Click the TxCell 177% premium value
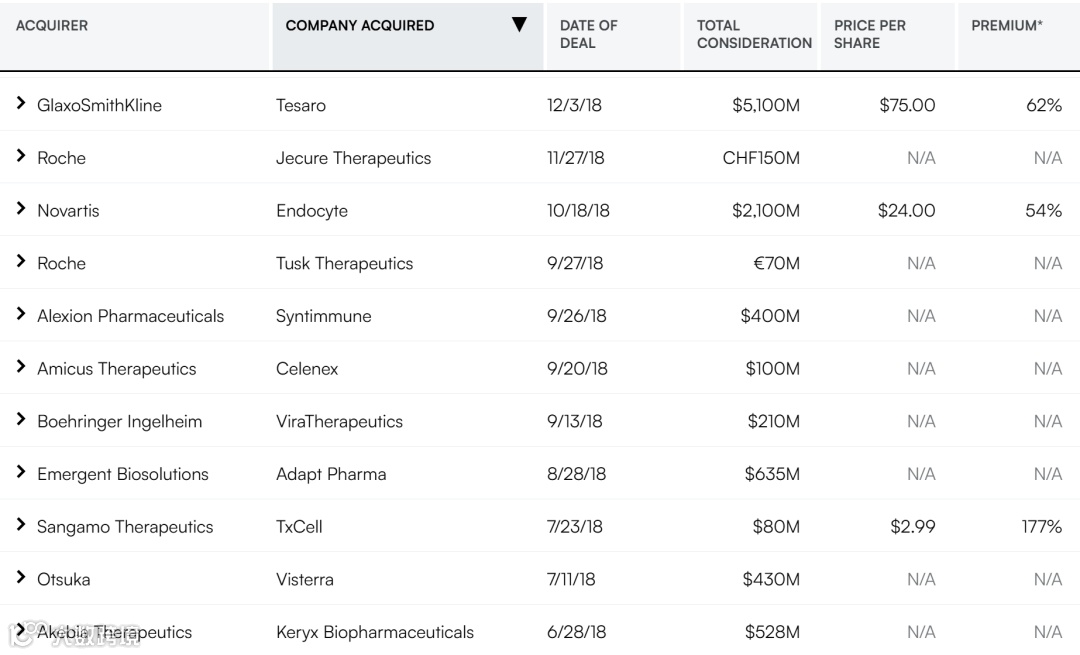Image resolution: width=1080 pixels, height=655 pixels. (1041, 526)
